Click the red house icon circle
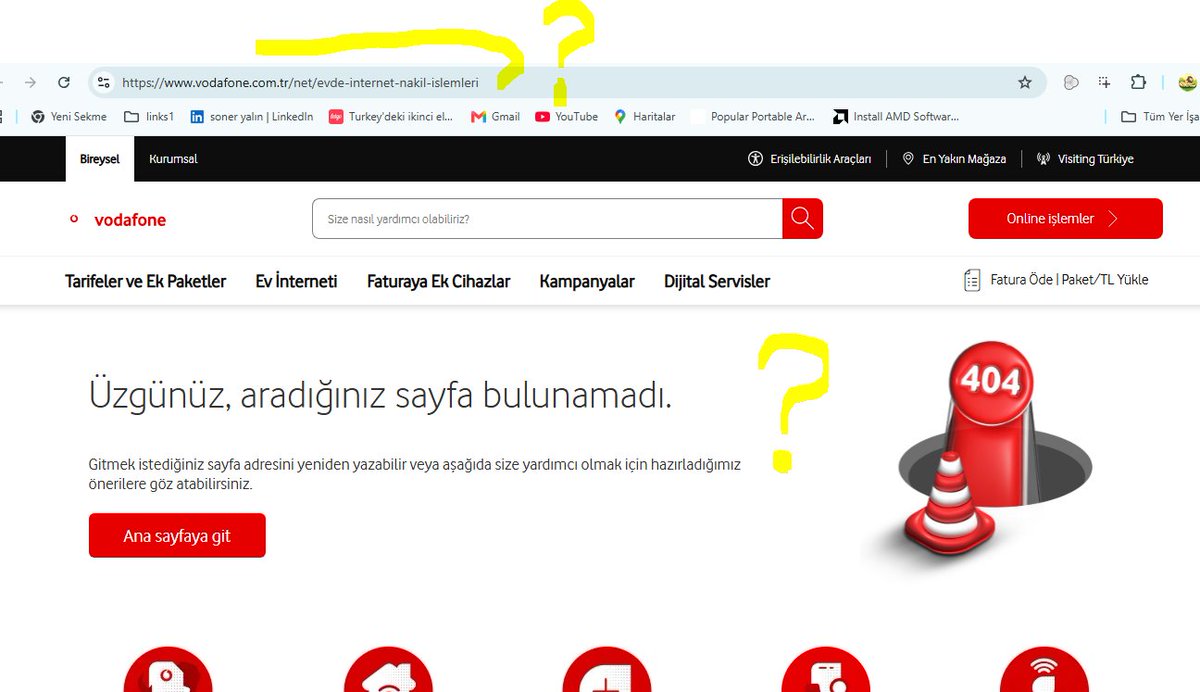 [387, 670]
